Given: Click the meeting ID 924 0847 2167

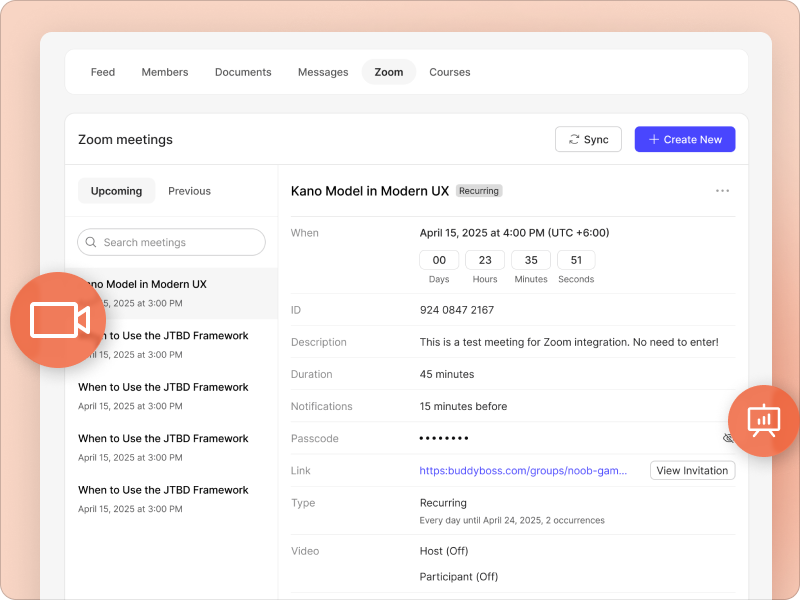Looking at the screenshot, I should 457,310.
